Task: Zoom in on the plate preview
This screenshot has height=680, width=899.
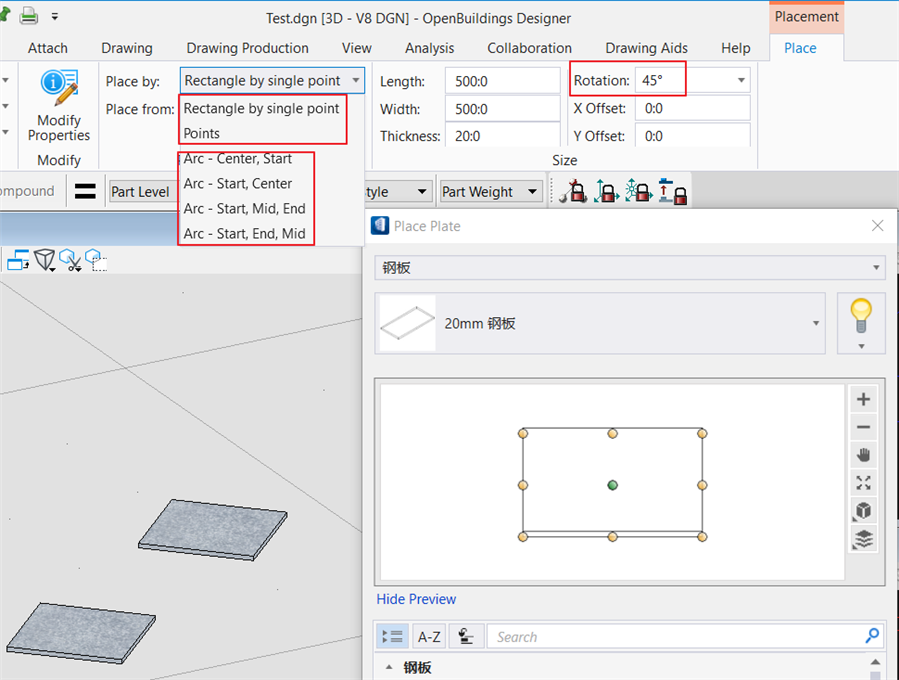Action: 863,400
